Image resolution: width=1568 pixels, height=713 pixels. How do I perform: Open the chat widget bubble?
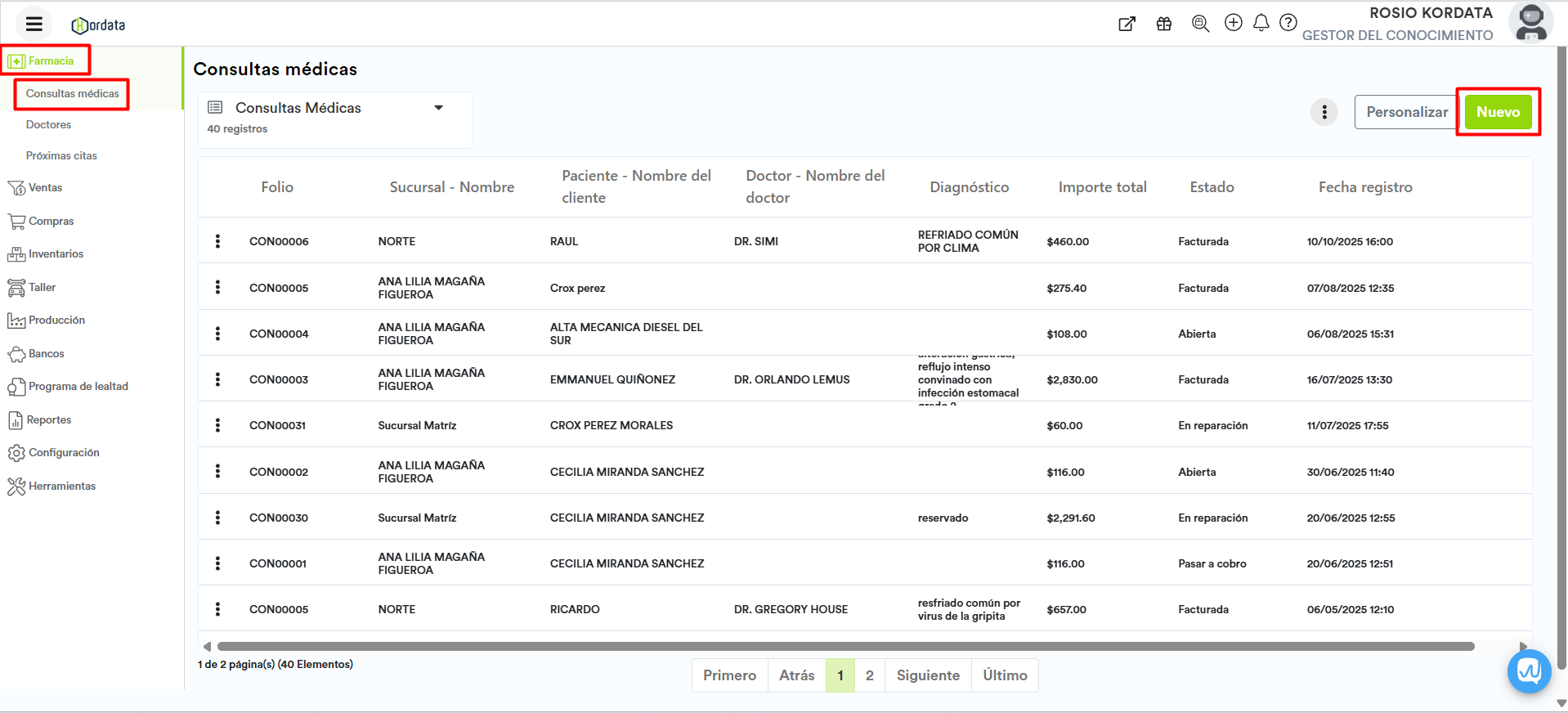point(1528,671)
